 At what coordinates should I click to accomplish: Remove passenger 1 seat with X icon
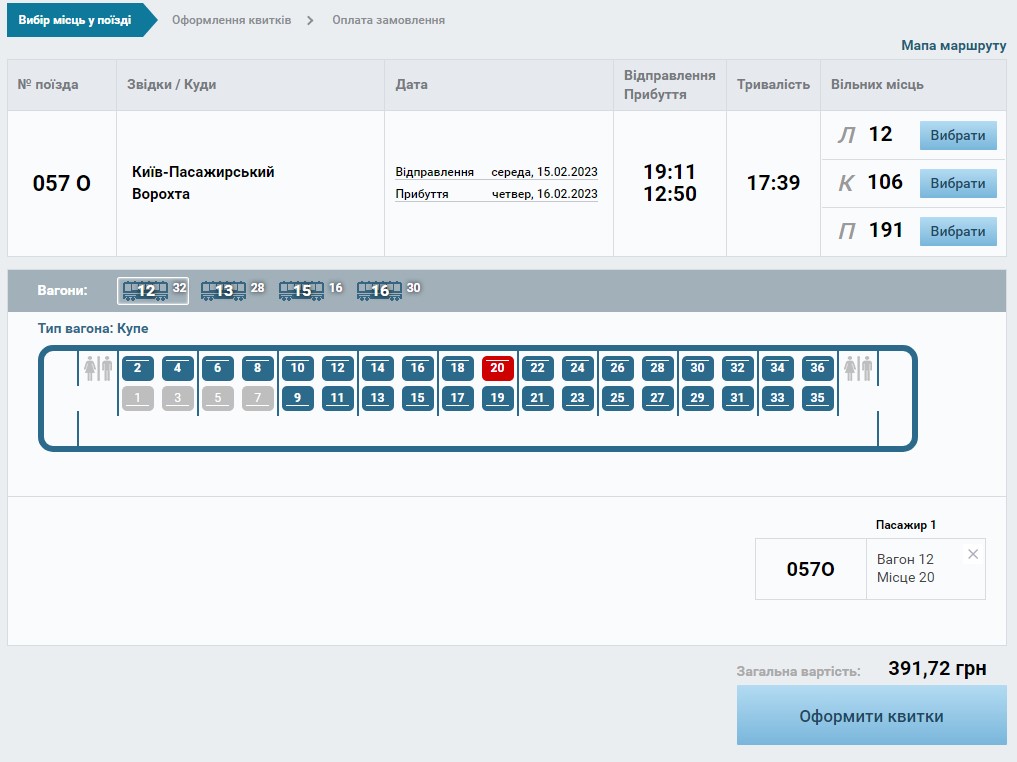point(973,554)
